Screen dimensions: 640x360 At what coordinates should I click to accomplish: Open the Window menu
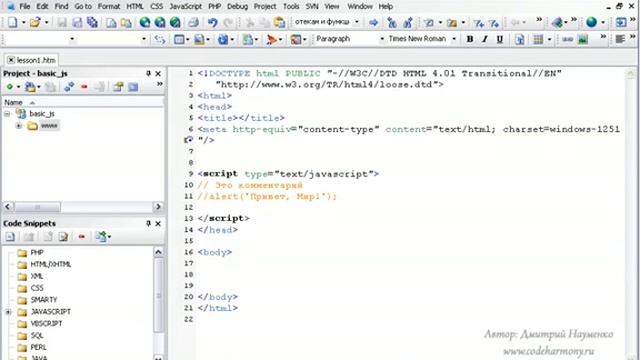(x=360, y=7)
